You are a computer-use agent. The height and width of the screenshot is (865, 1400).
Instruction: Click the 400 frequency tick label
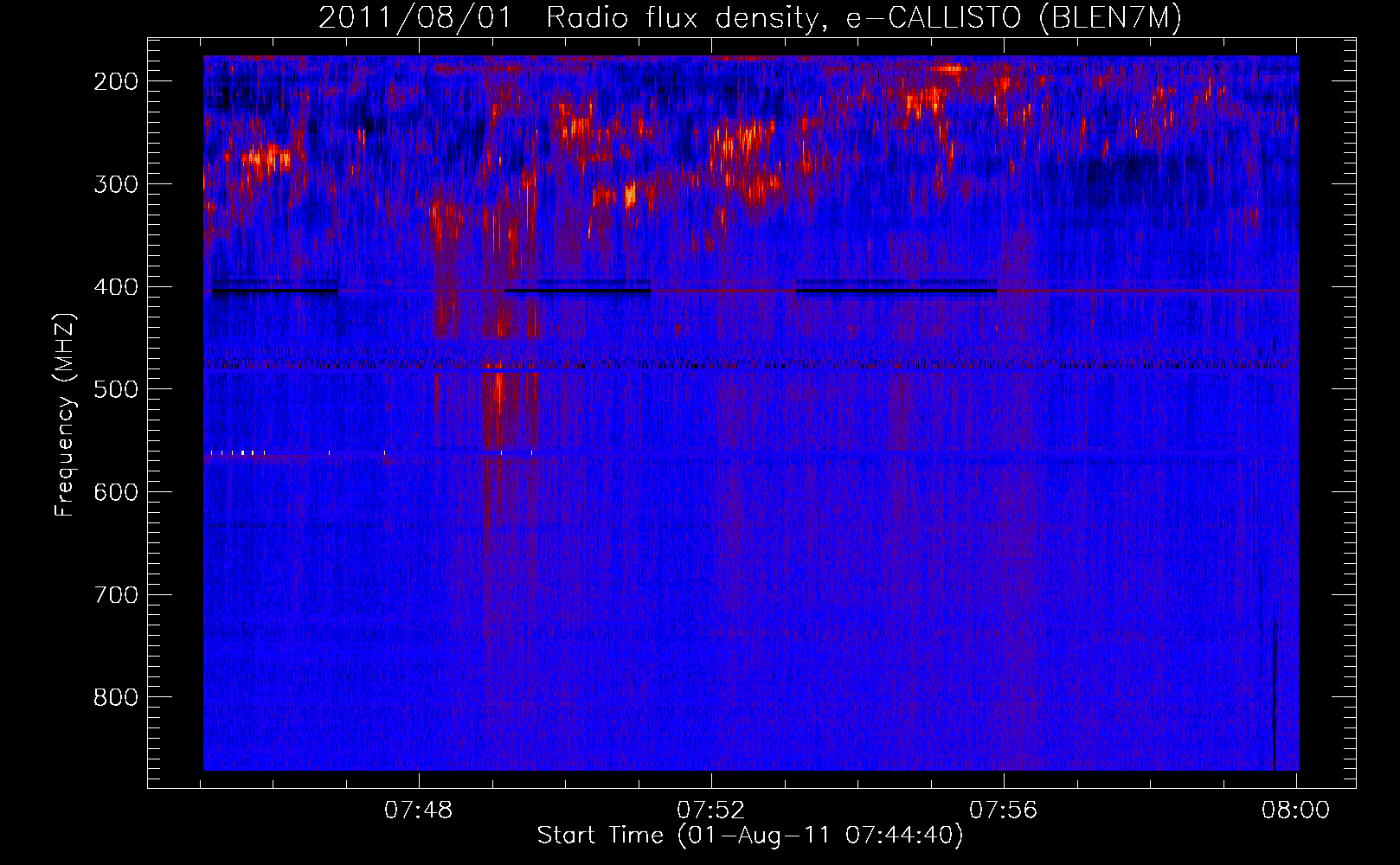116,287
